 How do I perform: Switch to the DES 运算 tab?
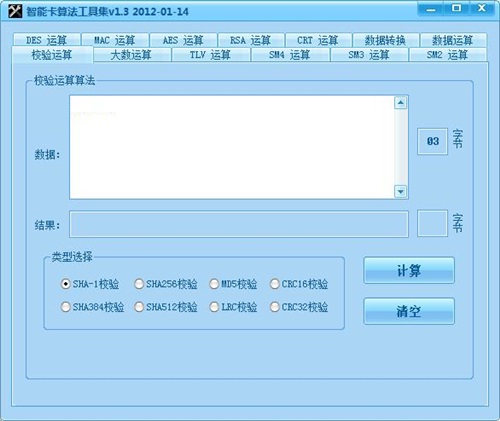pyautogui.click(x=47, y=40)
